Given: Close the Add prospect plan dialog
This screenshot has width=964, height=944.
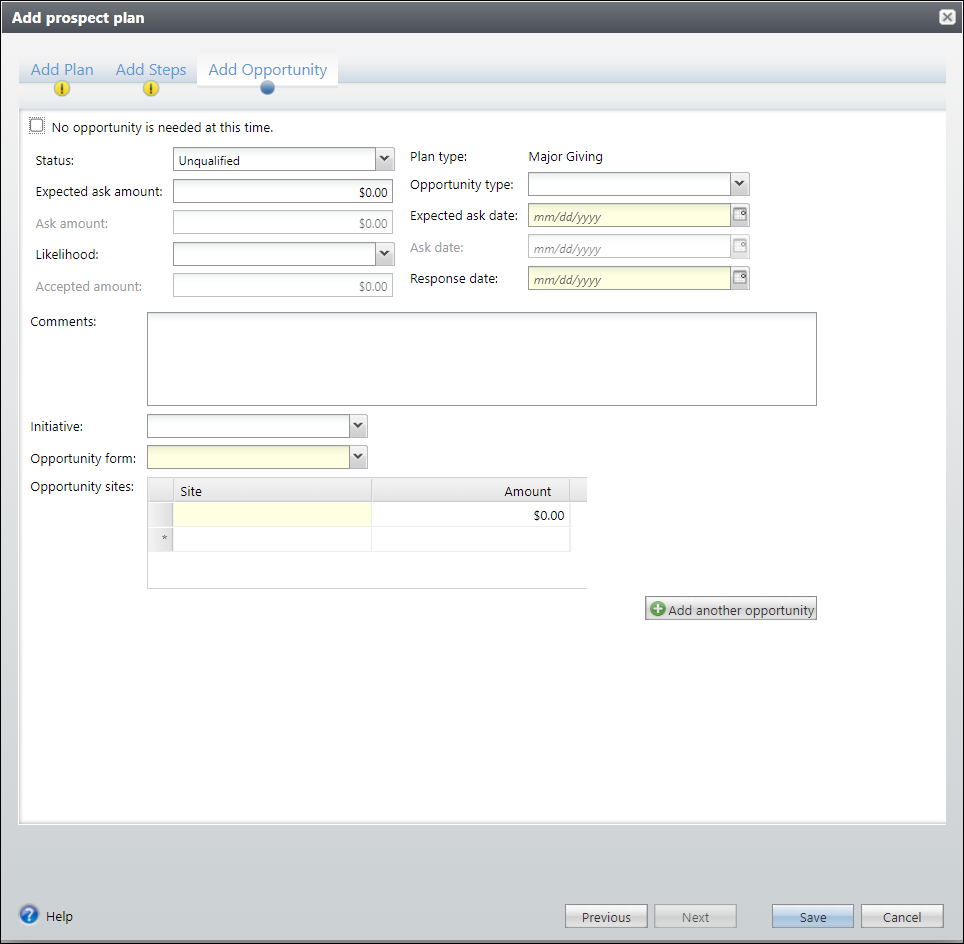Looking at the screenshot, I should coord(946,17).
